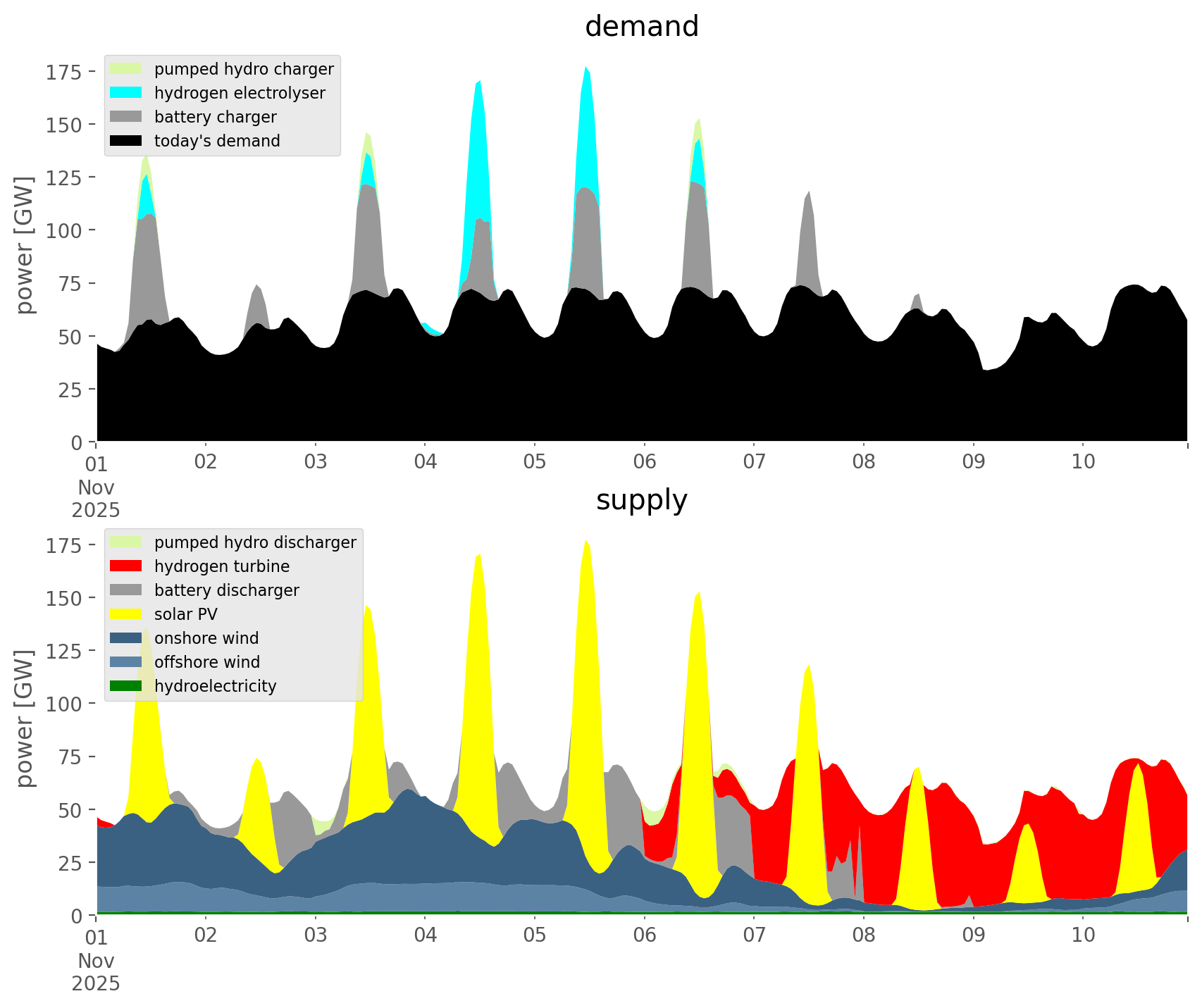Click the supply chart's 'power [GW]' axis label
The height and width of the screenshot is (1008, 1202).
pos(25,718)
